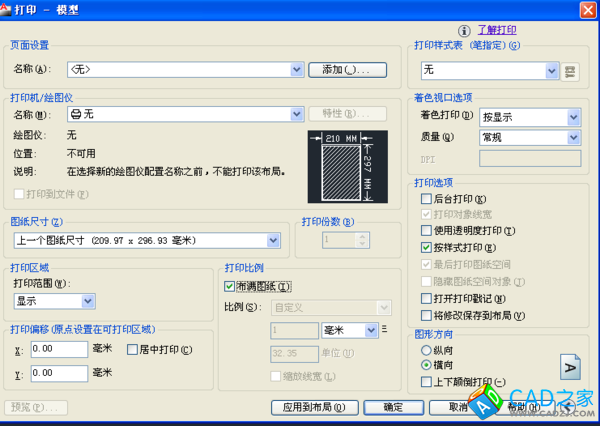
Task: Enable 打开打印戳记 option
Action: pyautogui.click(x=427, y=298)
